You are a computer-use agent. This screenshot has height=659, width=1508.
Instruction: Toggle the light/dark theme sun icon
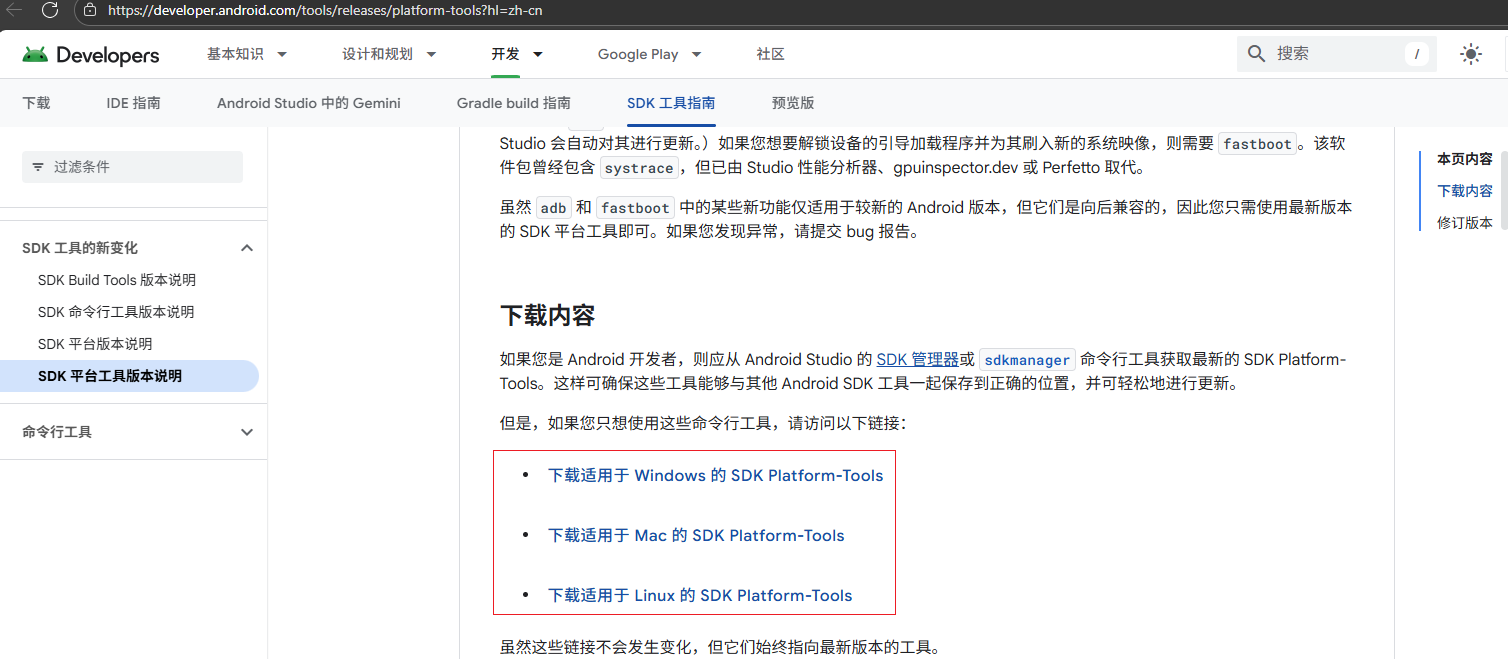coord(1470,55)
